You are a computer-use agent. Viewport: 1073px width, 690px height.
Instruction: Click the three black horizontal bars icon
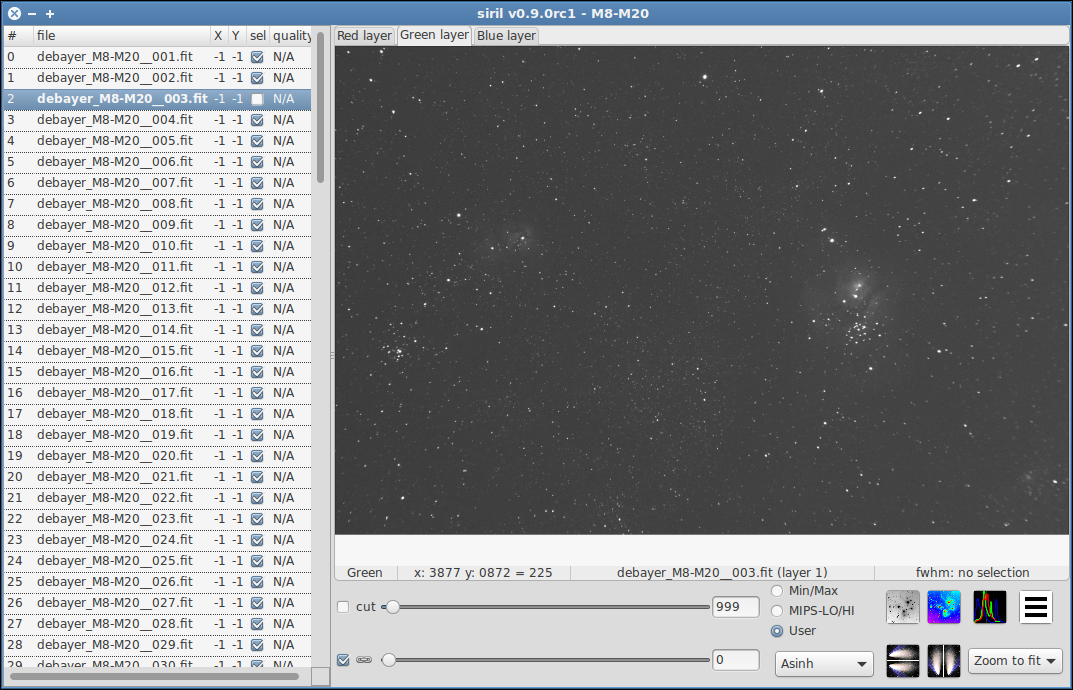click(1035, 607)
